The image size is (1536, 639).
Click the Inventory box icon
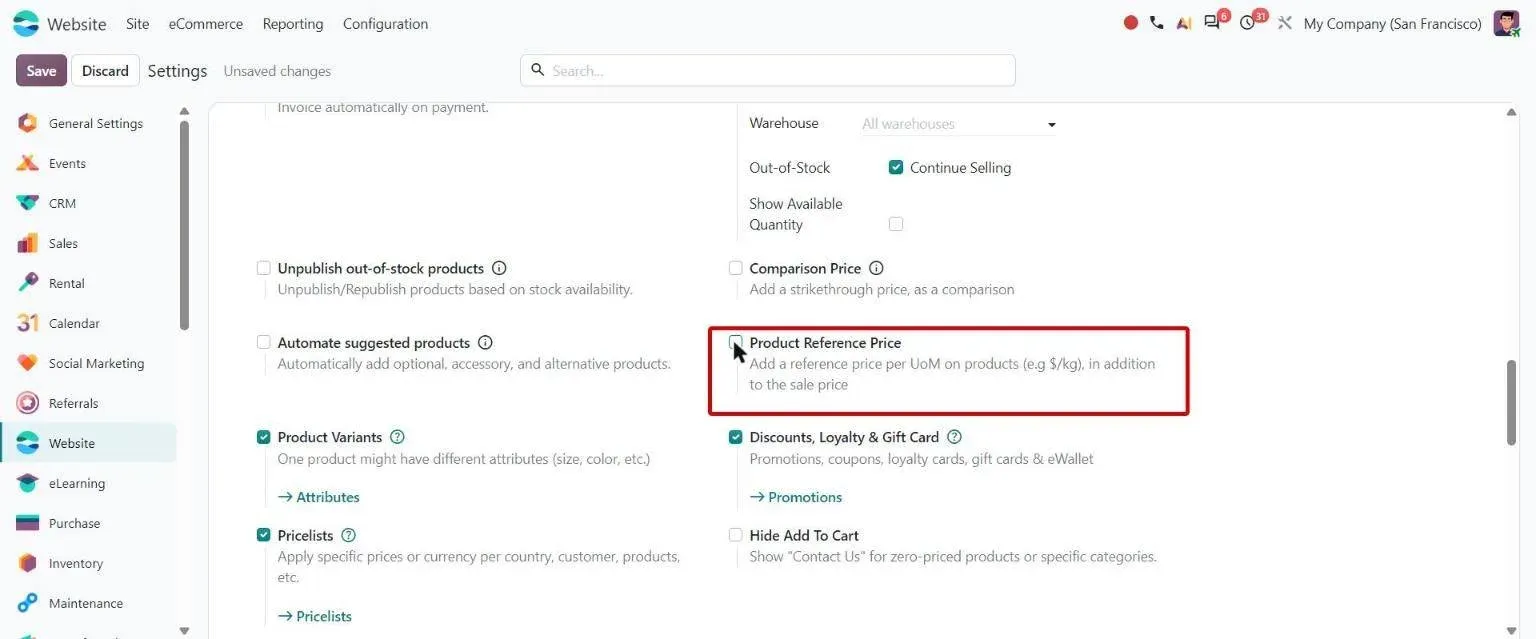(x=28, y=563)
